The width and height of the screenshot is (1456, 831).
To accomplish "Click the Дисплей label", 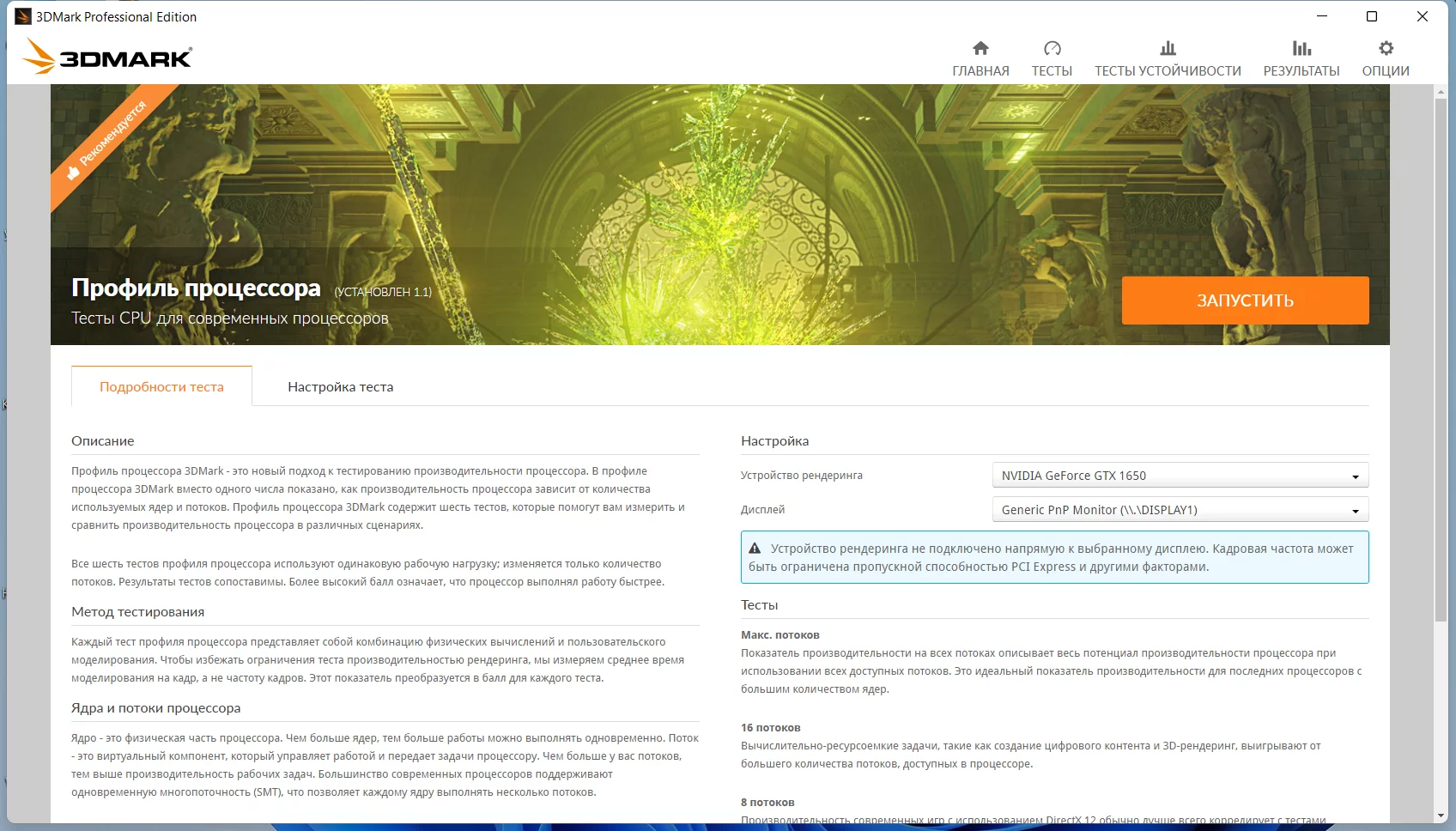I will coord(763,510).
